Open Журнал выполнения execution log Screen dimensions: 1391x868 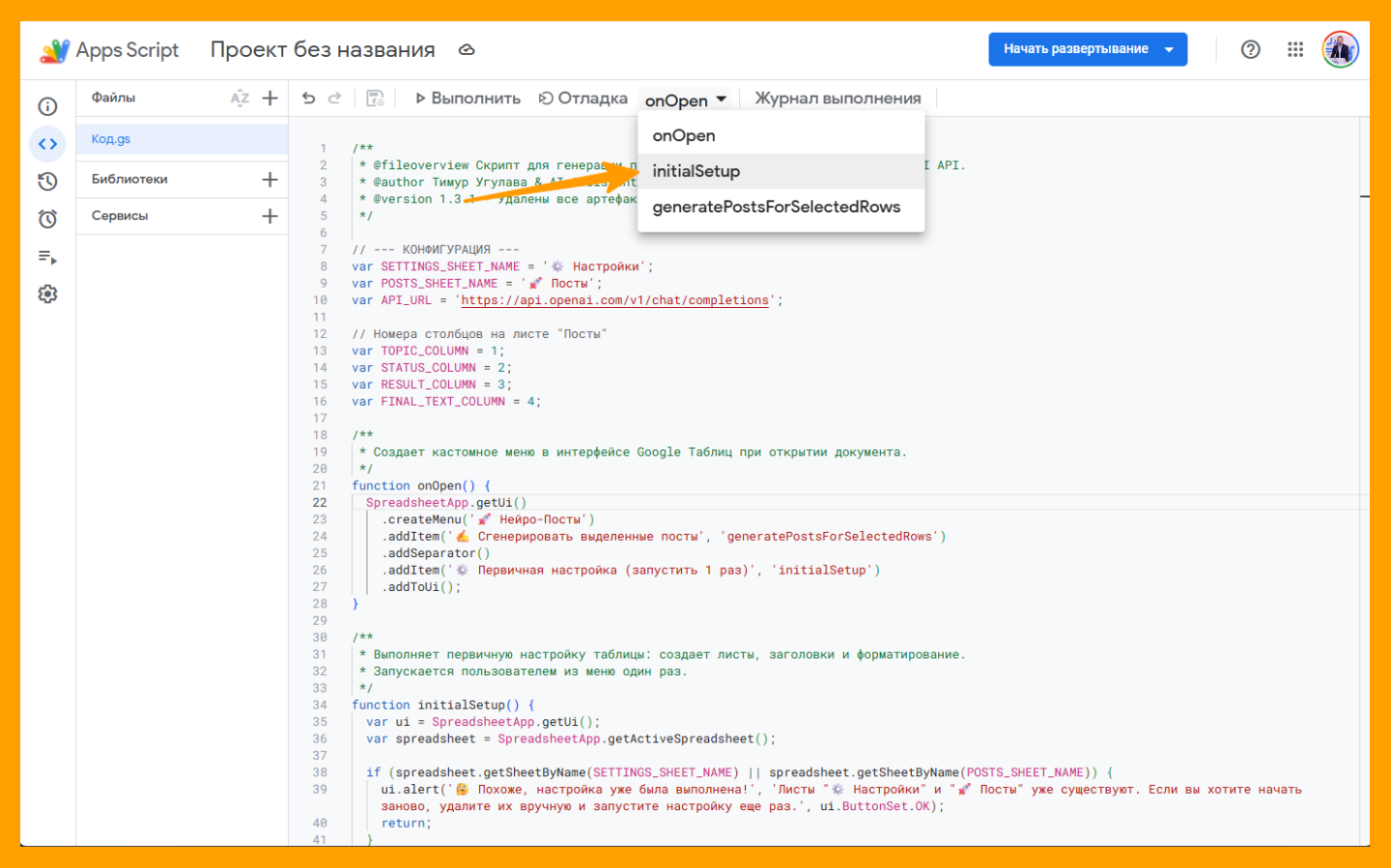[837, 98]
